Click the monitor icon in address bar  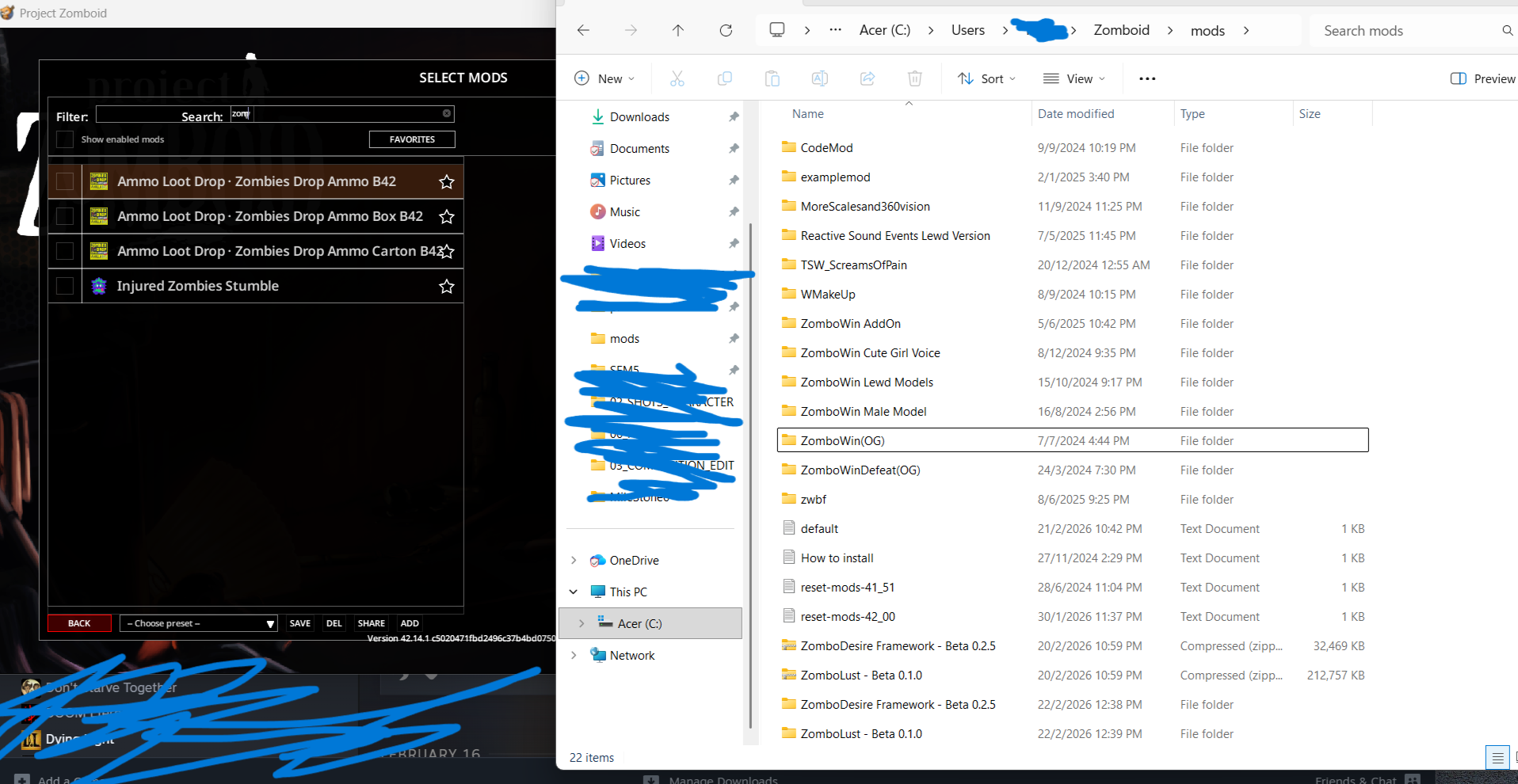[x=777, y=30]
